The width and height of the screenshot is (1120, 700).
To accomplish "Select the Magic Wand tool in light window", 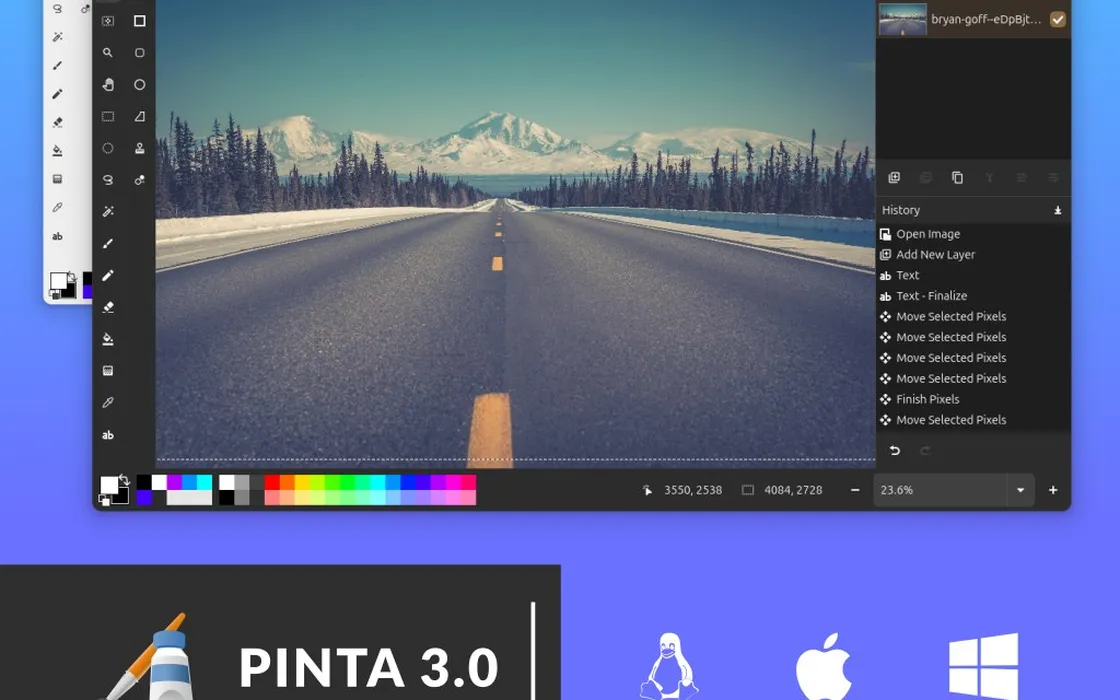I will [58, 36].
